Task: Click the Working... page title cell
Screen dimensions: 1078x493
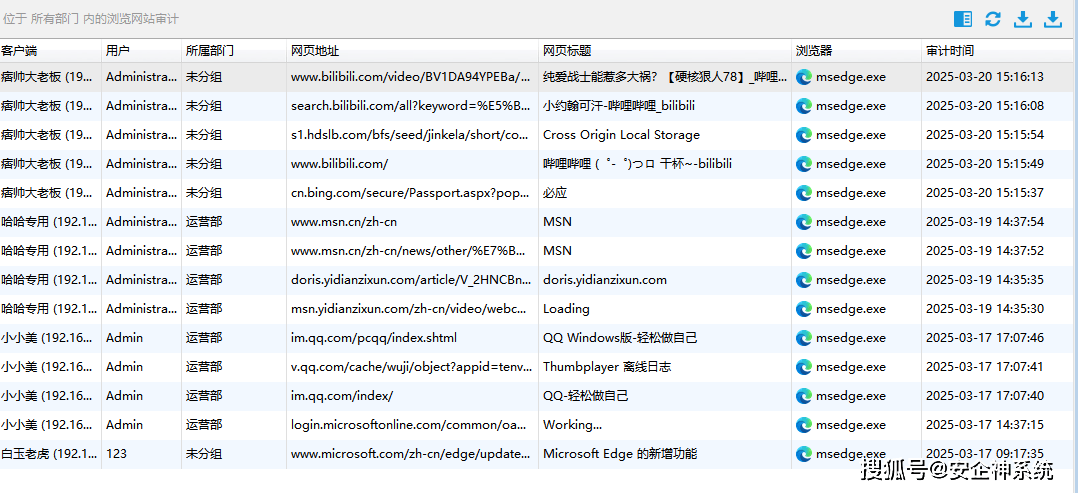Action: click(665, 425)
